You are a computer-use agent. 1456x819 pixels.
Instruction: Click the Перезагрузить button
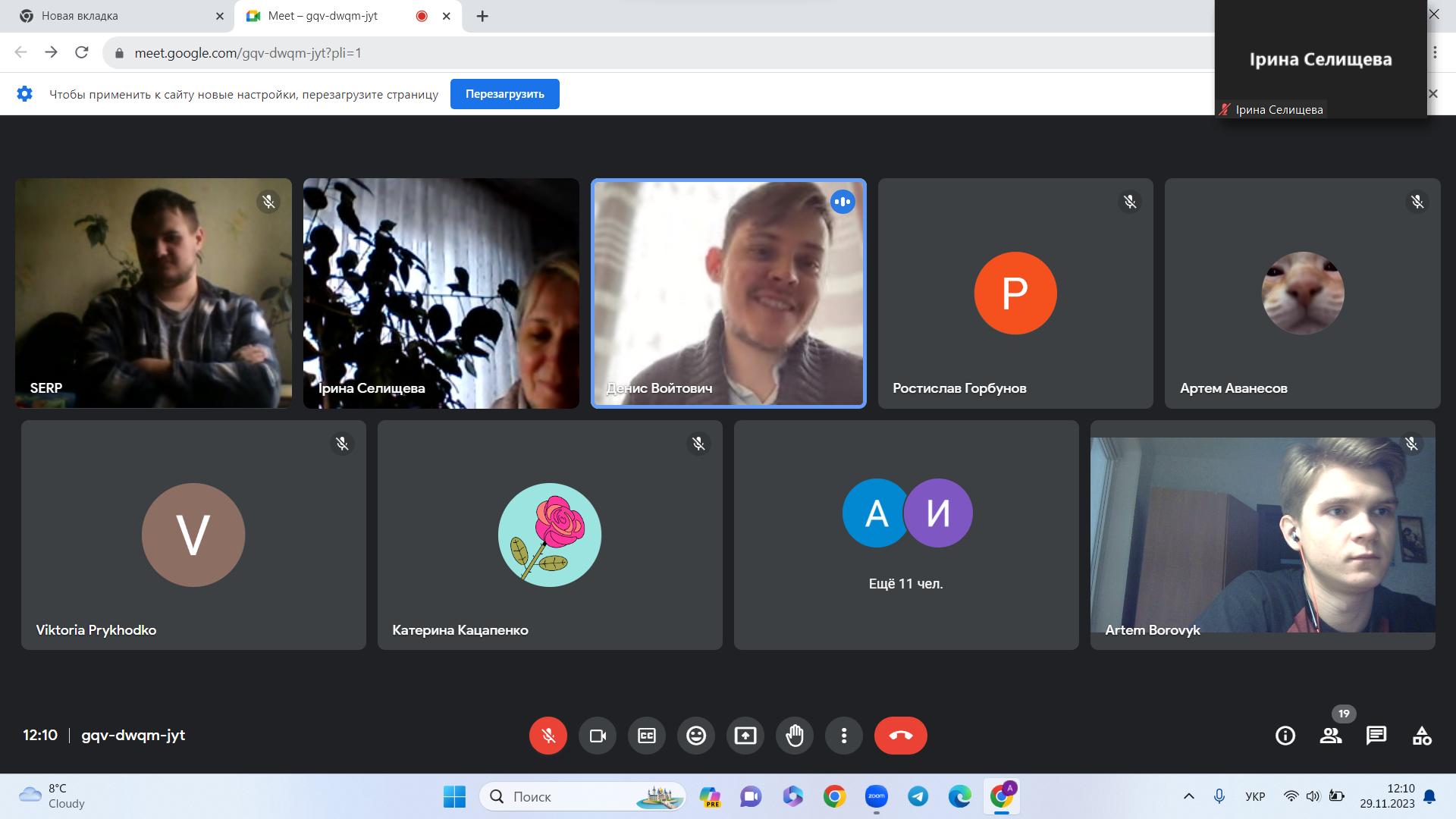click(505, 94)
